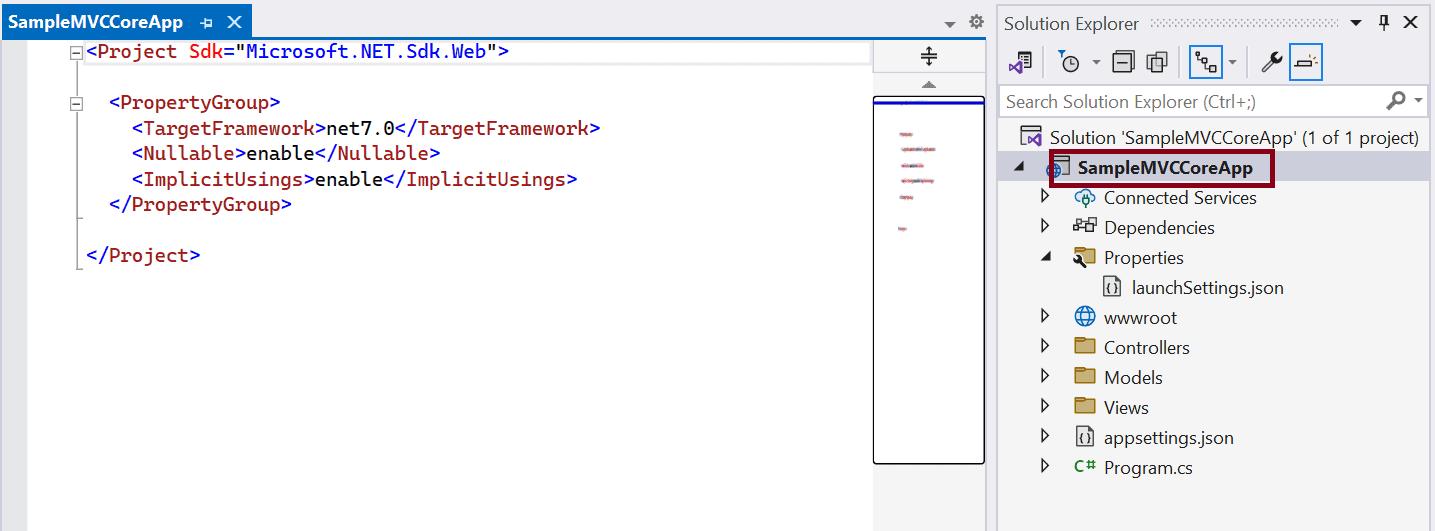Select Properties folder

click(x=1143, y=258)
